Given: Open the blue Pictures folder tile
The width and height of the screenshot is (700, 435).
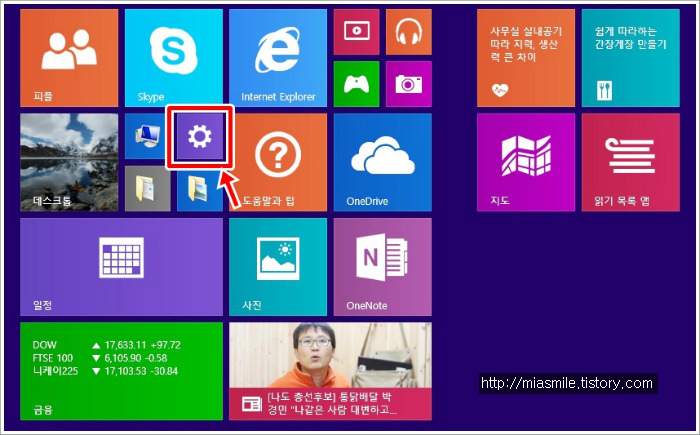Looking at the screenshot, I should pos(200,188).
